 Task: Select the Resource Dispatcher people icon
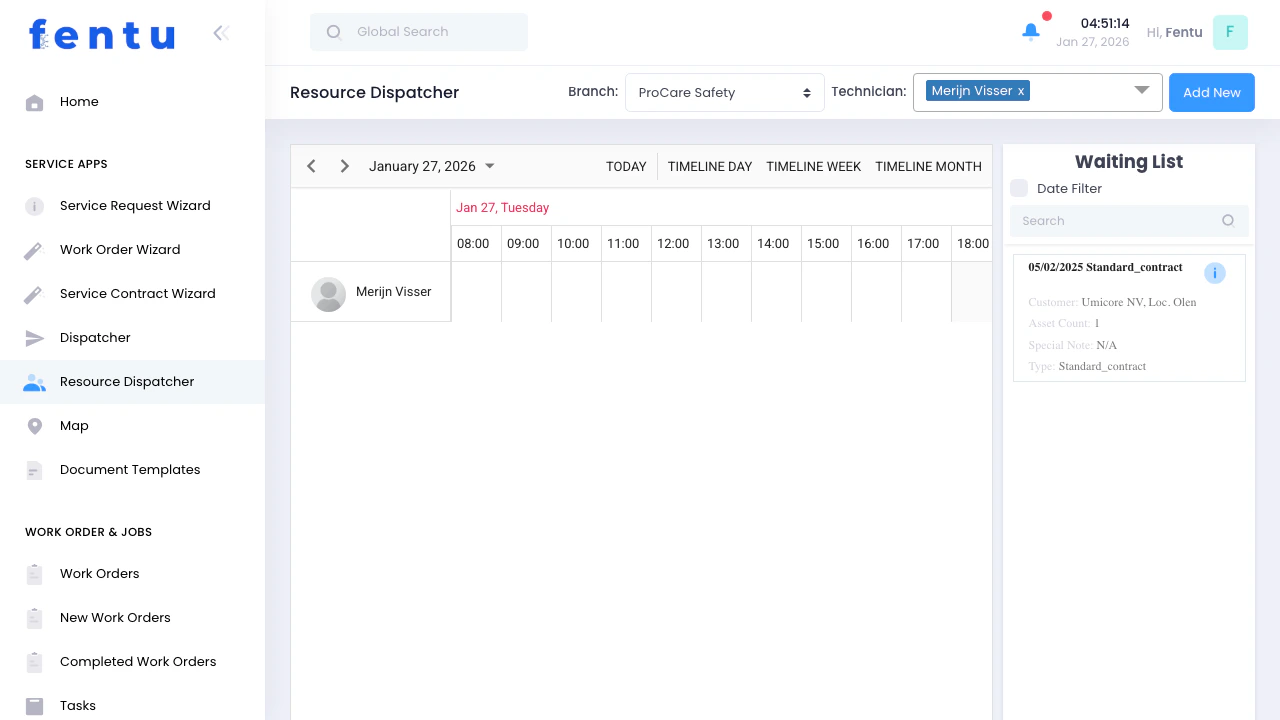point(34,381)
